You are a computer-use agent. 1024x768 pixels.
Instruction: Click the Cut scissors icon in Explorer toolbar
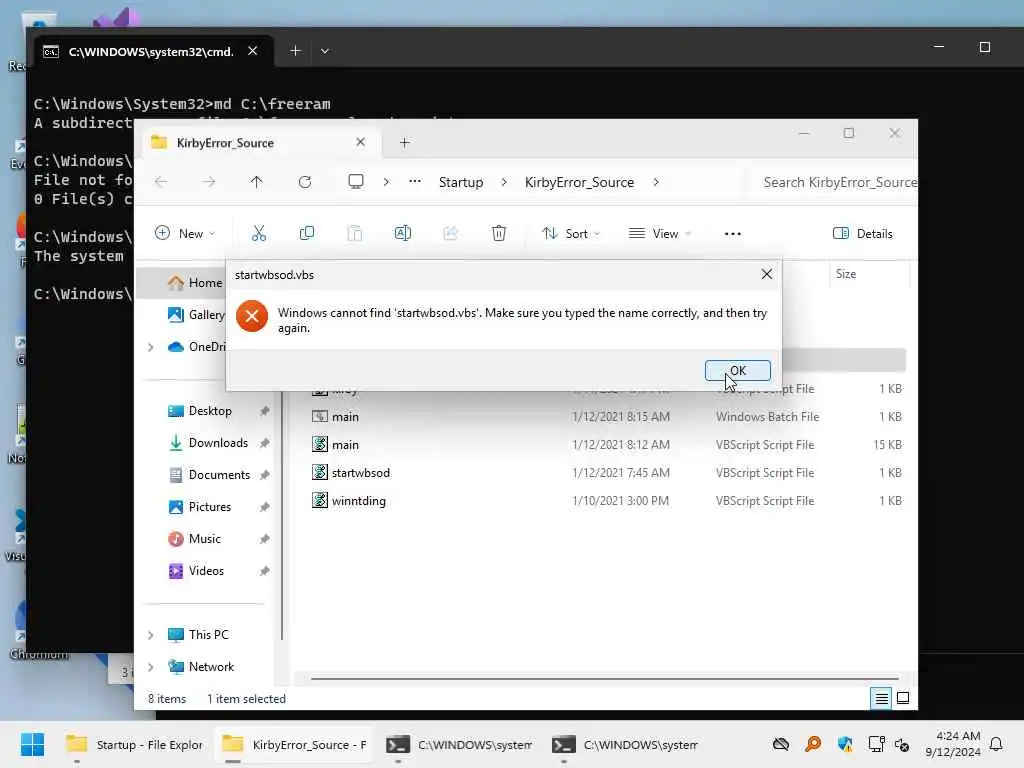(x=259, y=233)
